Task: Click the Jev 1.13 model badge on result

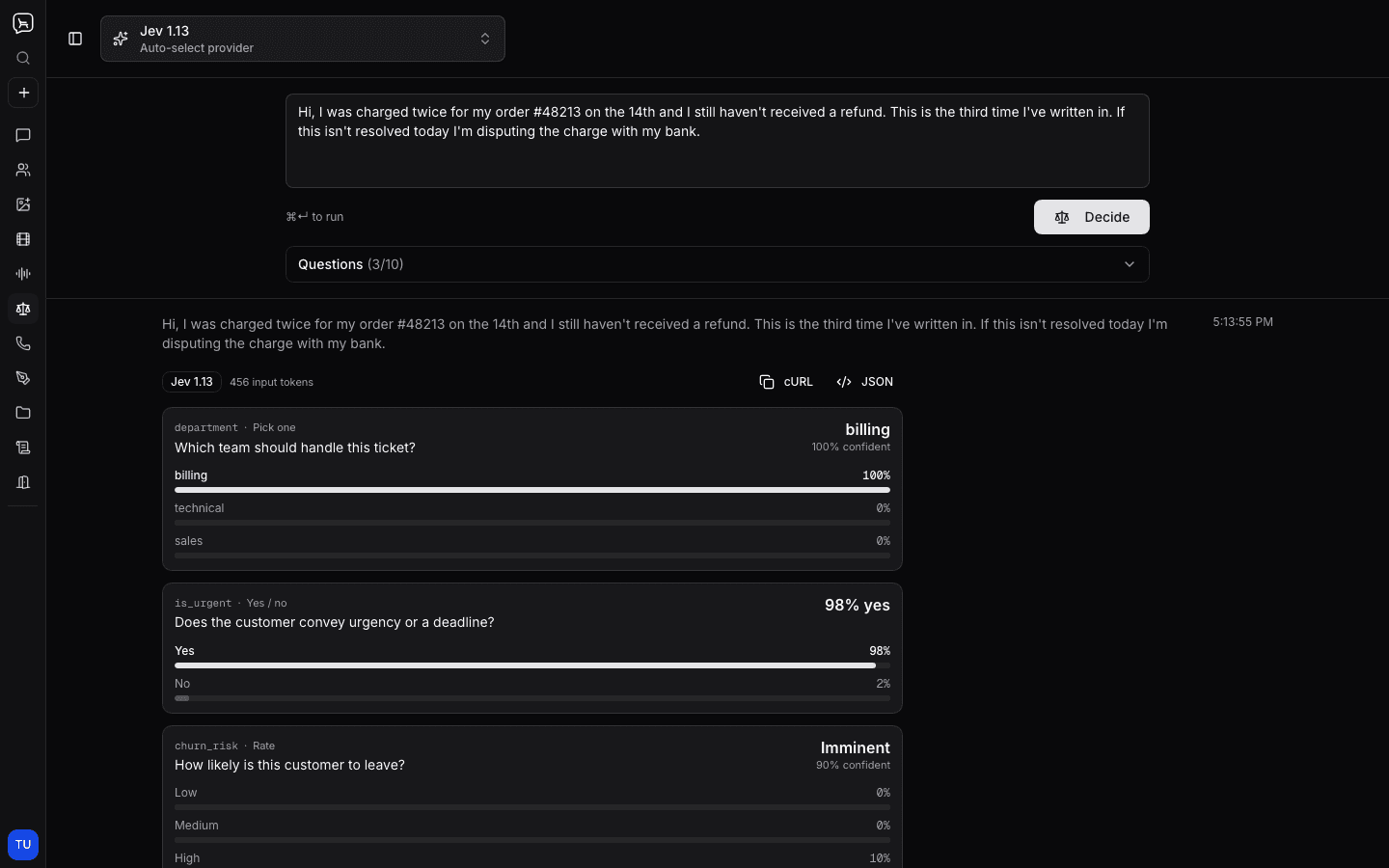Action: coord(192,382)
